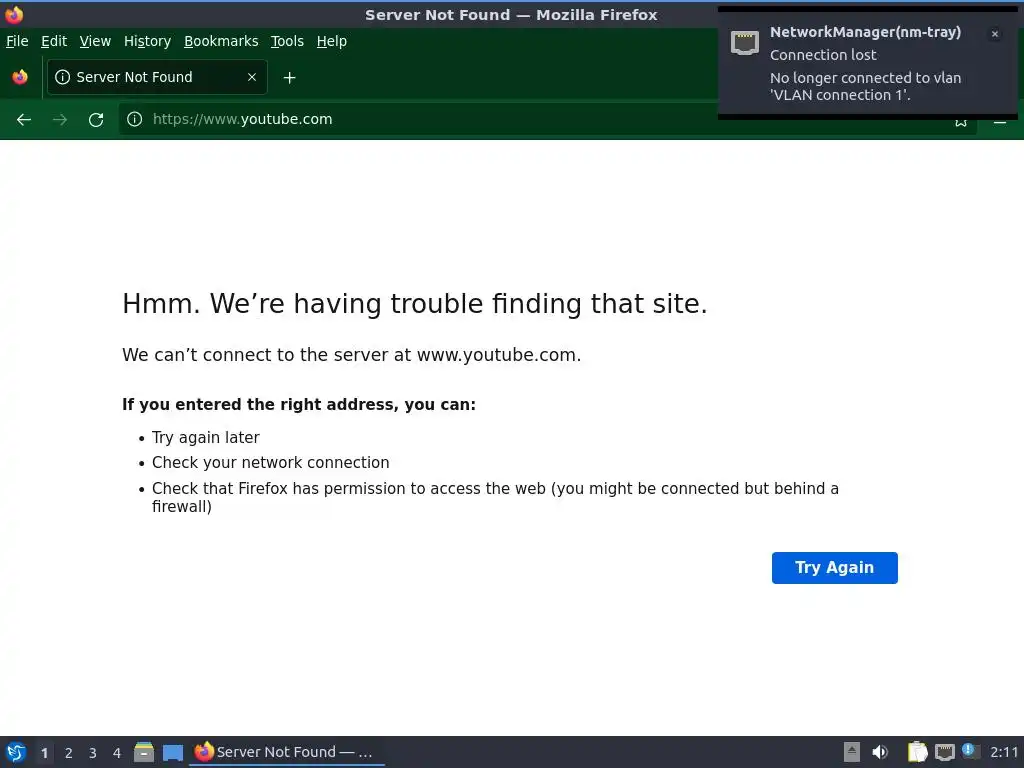Click the network manager tray icon
This screenshot has height=768, width=1024.
(x=944, y=752)
